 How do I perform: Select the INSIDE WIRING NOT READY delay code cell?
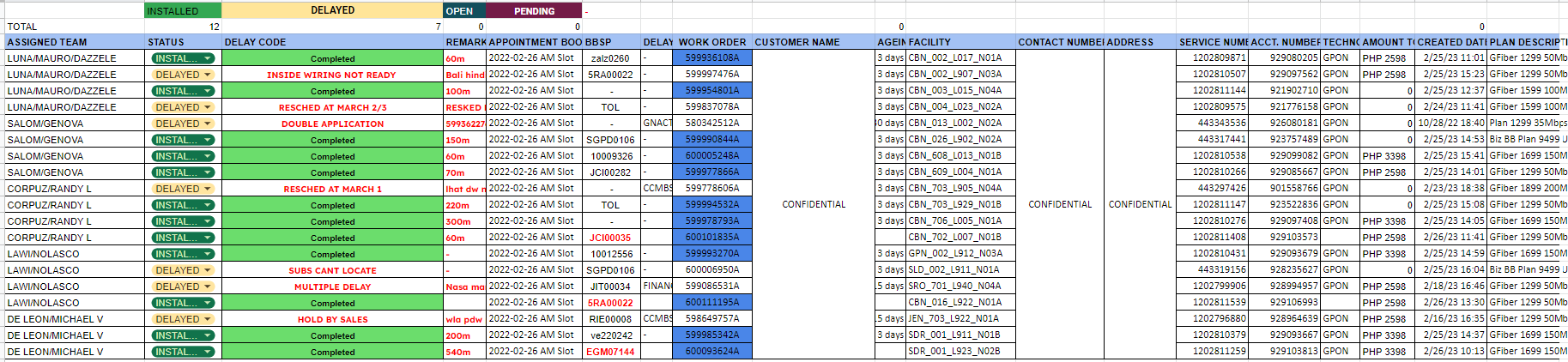(332, 75)
